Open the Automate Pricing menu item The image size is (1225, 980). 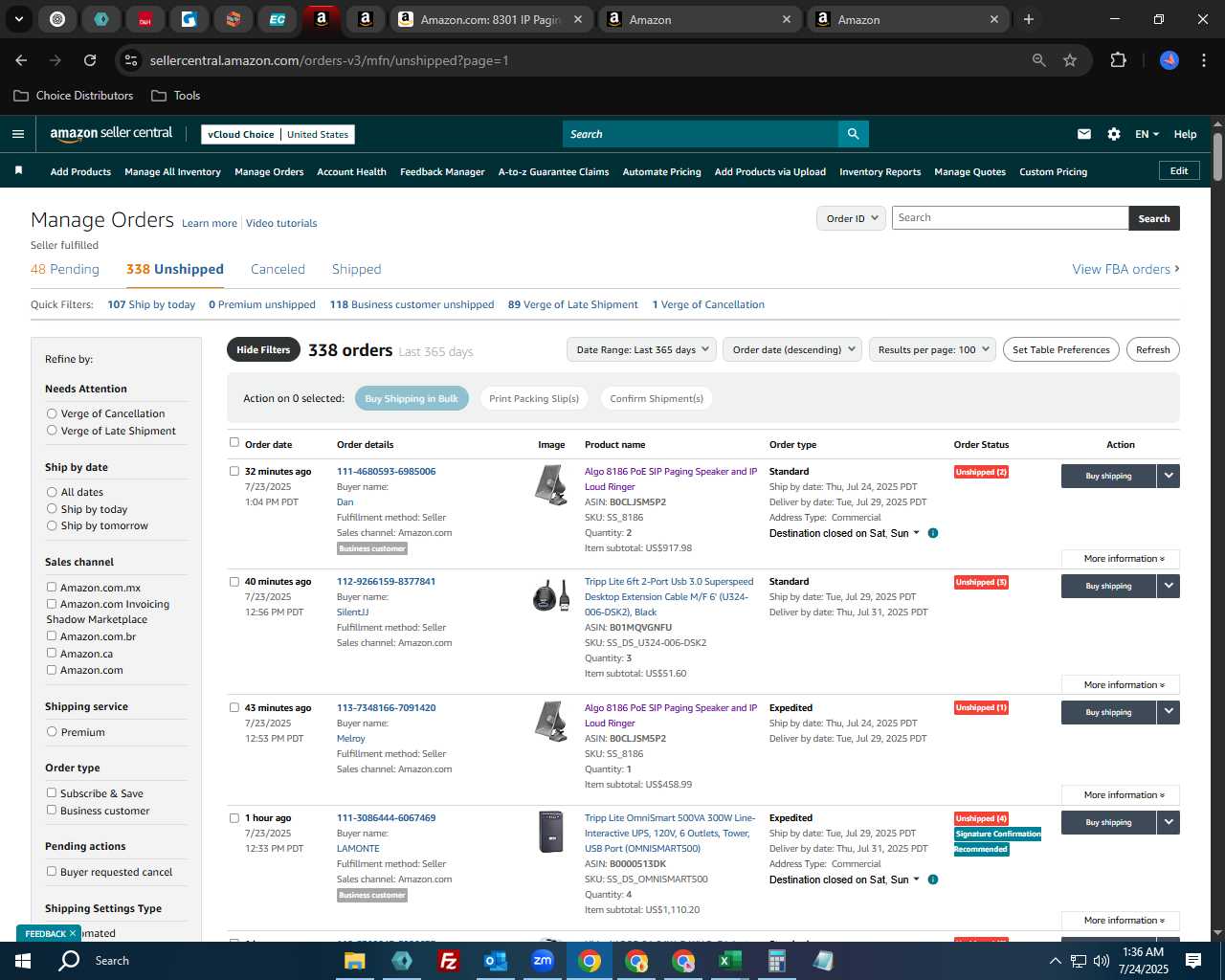point(661,172)
